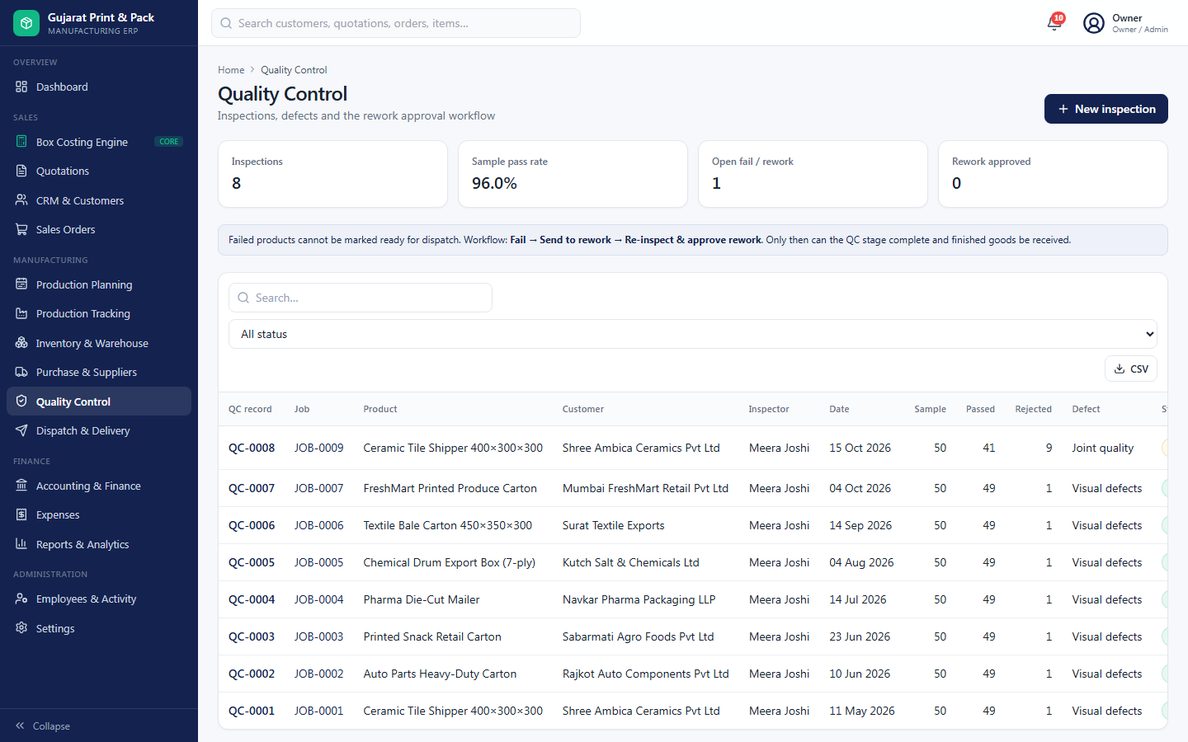Click Pharma Die-Cut Mailer product cell
This screenshot has height=742, width=1188.
tap(421, 600)
